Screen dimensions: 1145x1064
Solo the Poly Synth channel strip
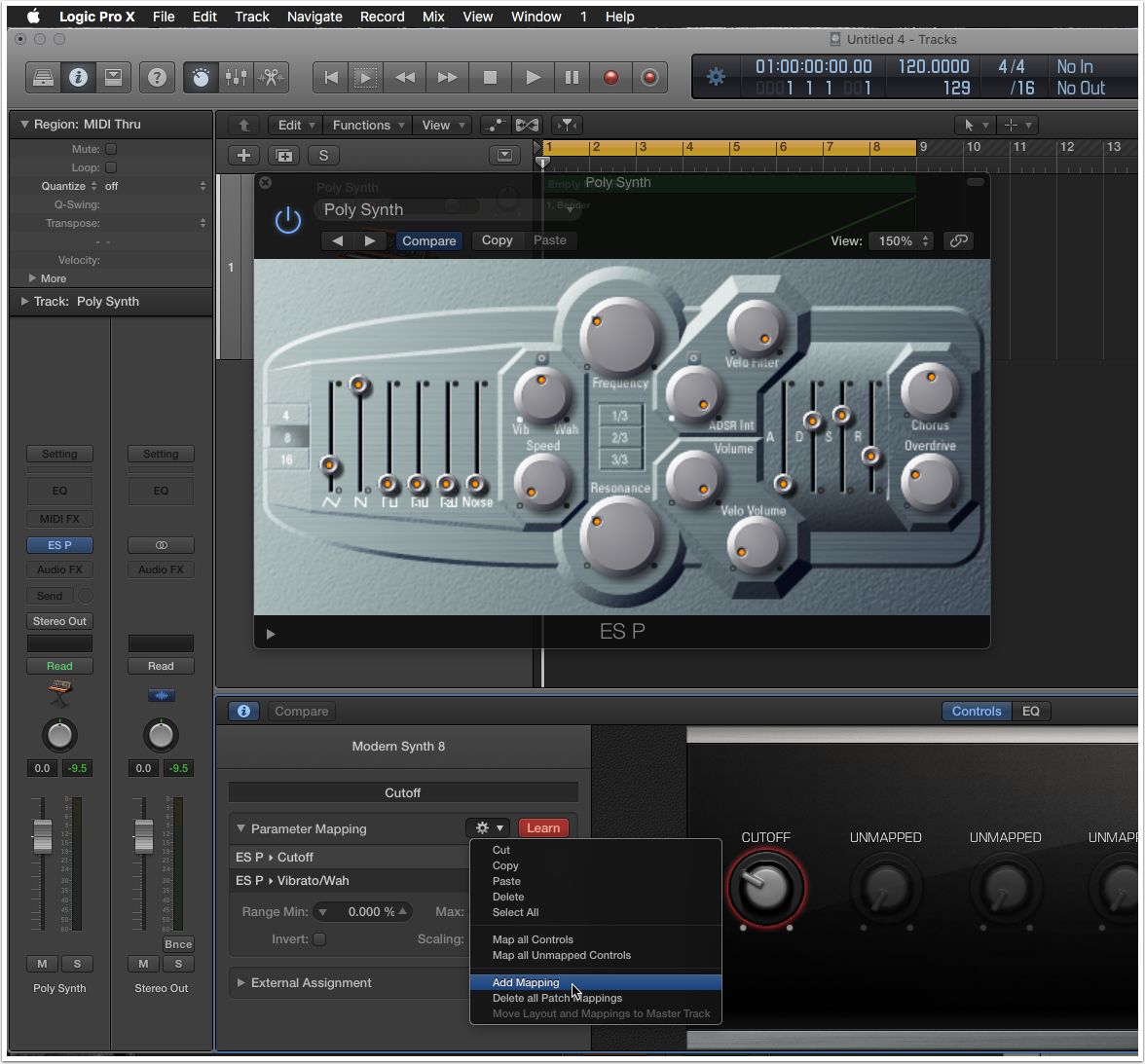pyautogui.click(x=77, y=964)
